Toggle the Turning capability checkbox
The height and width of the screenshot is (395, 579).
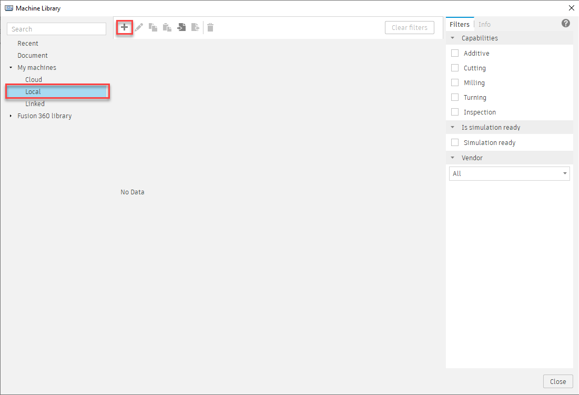455,97
